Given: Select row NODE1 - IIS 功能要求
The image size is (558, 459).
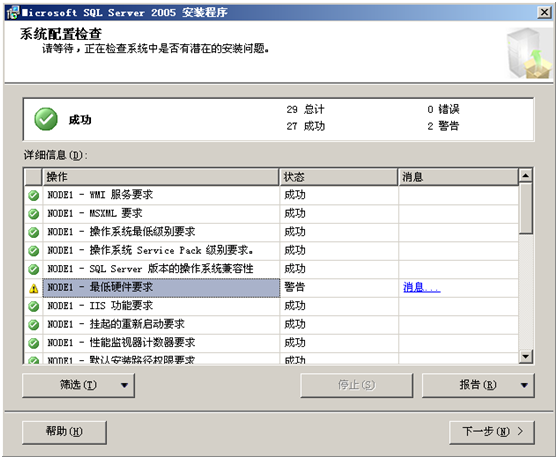Looking at the screenshot, I should (x=271, y=306).
